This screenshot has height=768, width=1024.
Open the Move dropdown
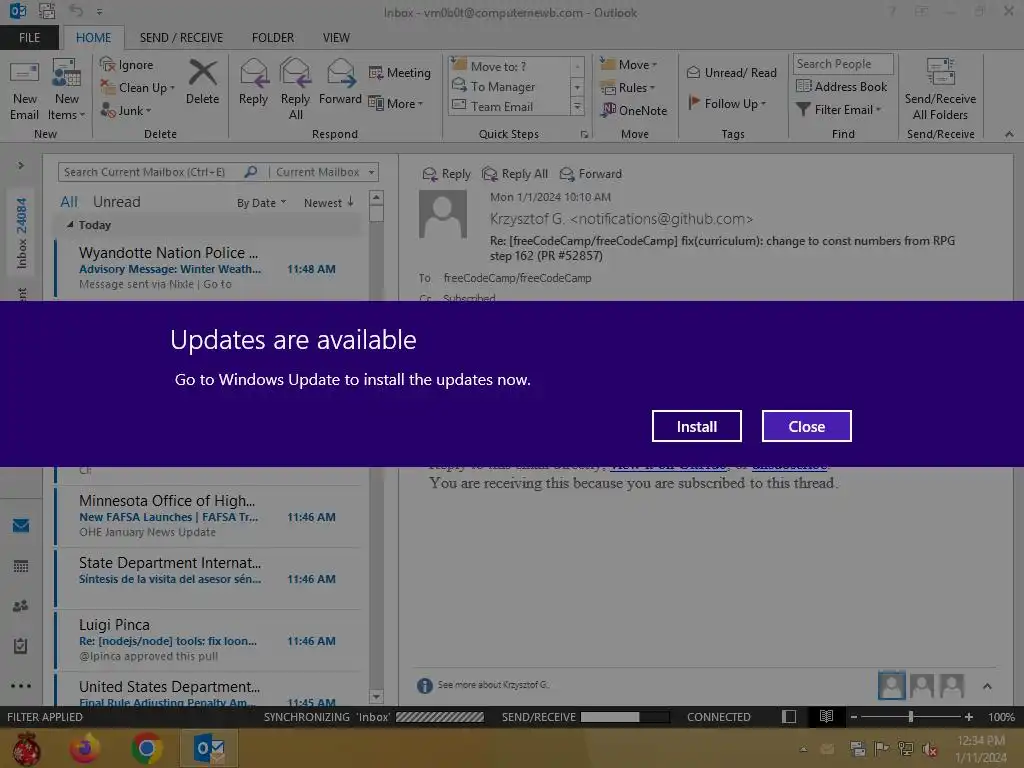[x=629, y=65]
